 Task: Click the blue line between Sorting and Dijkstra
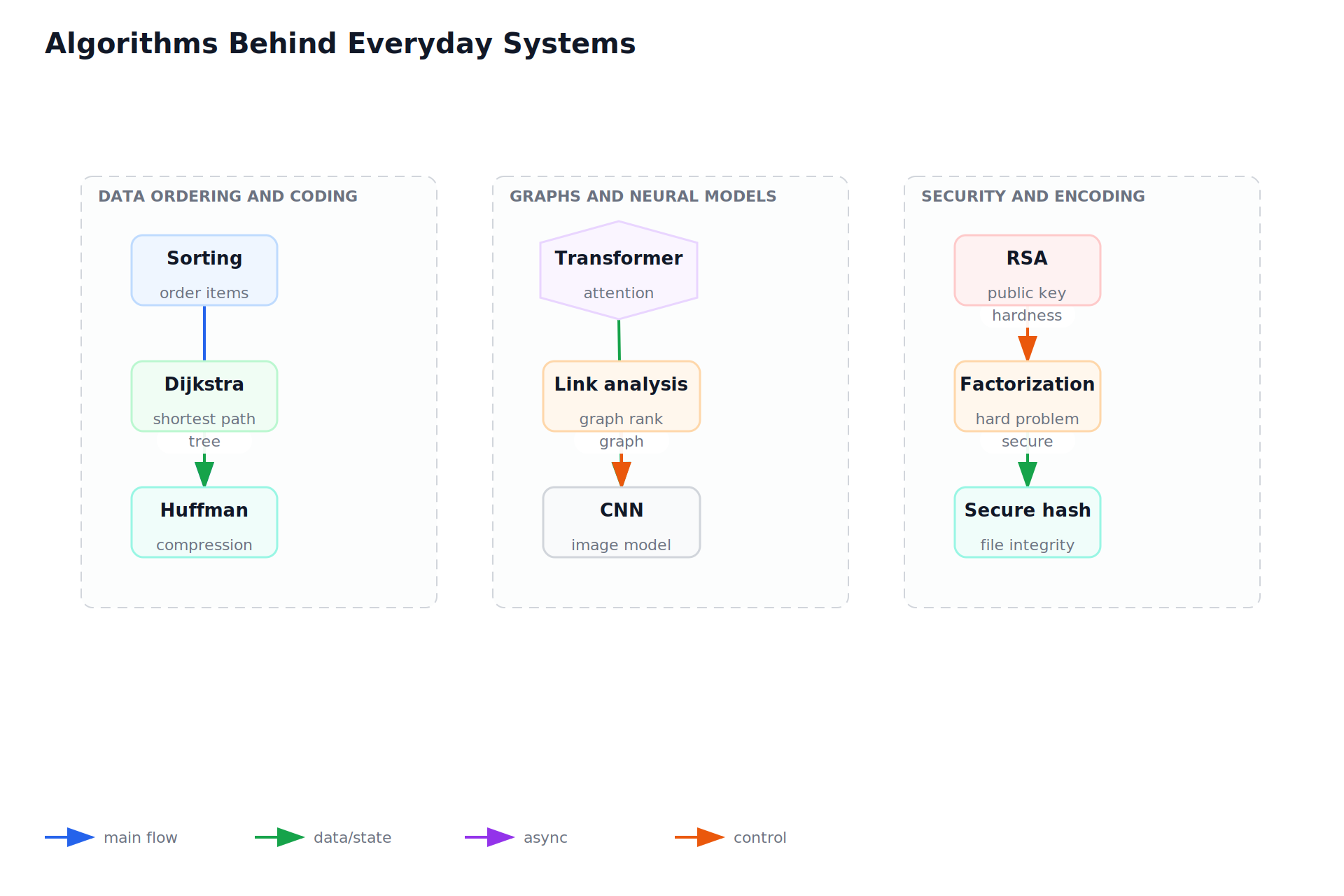tap(204, 333)
